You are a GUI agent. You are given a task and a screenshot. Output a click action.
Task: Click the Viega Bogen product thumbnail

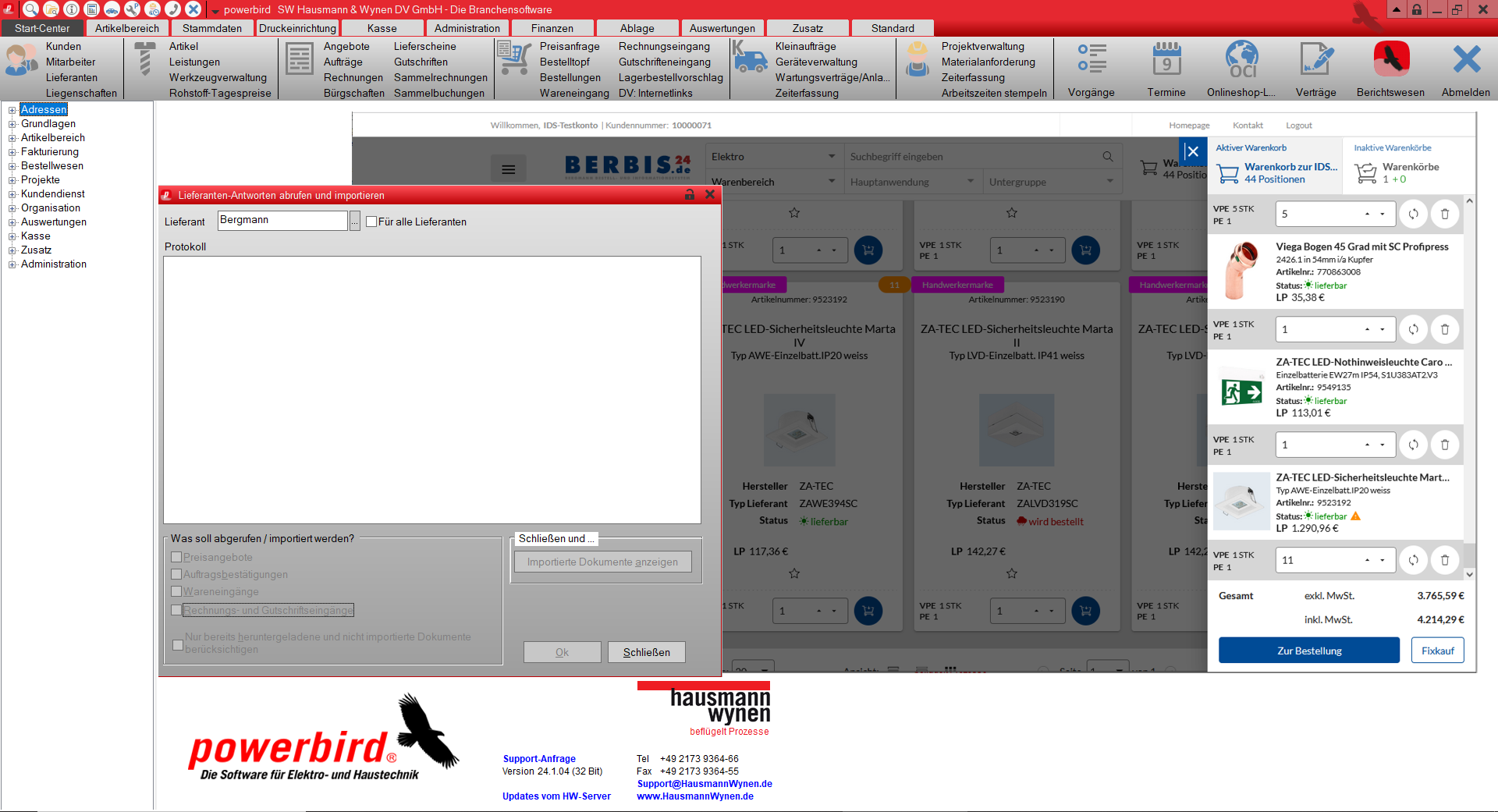1241,271
